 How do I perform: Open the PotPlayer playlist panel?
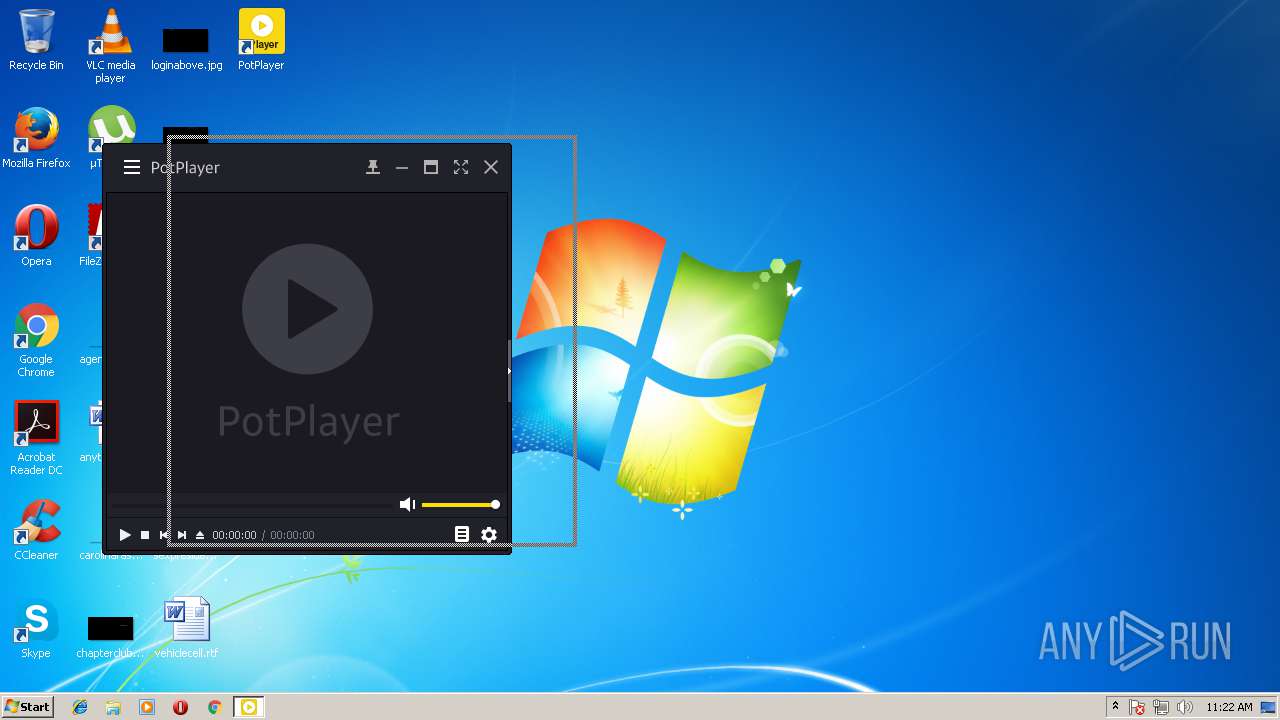pos(462,535)
